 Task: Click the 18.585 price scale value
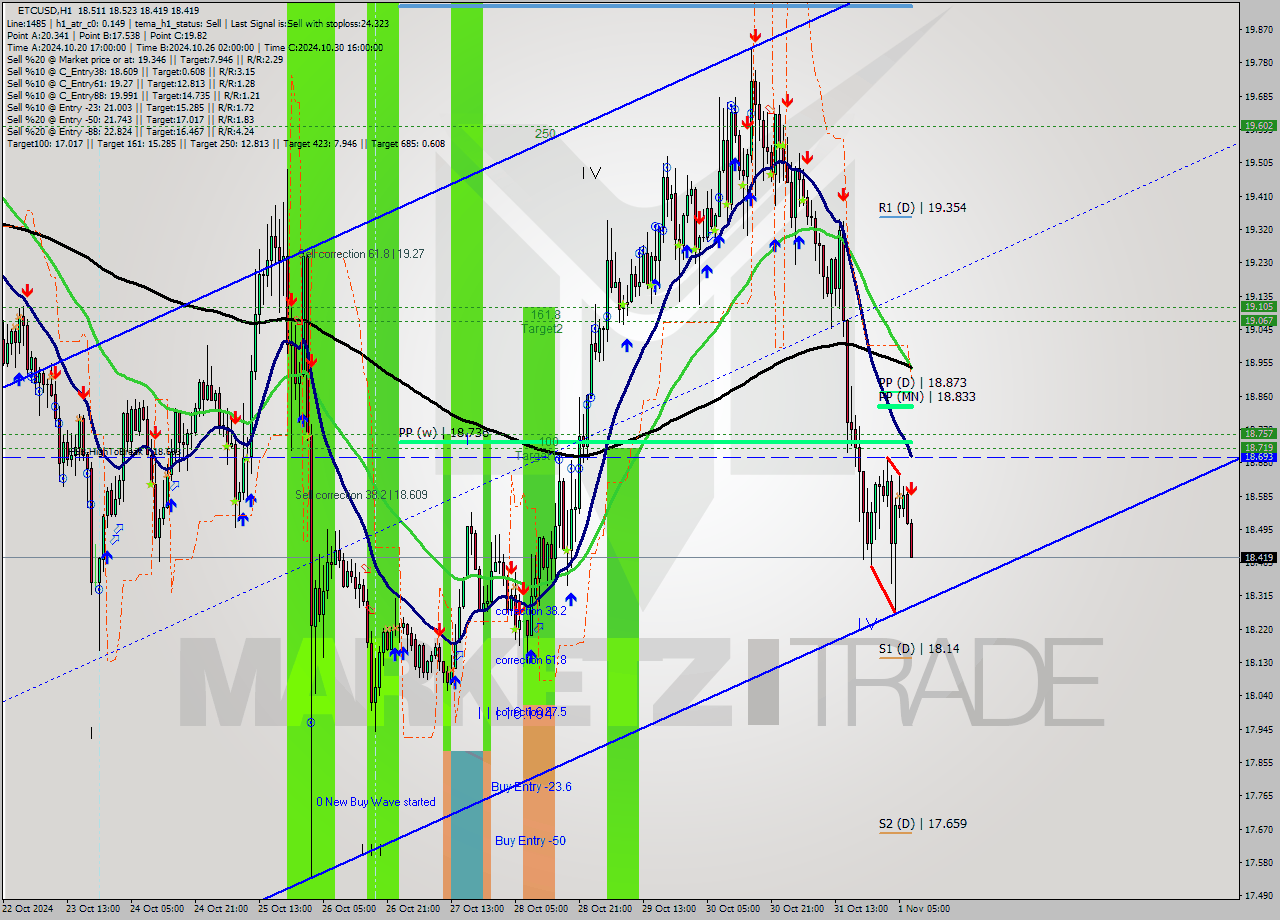1258,496
